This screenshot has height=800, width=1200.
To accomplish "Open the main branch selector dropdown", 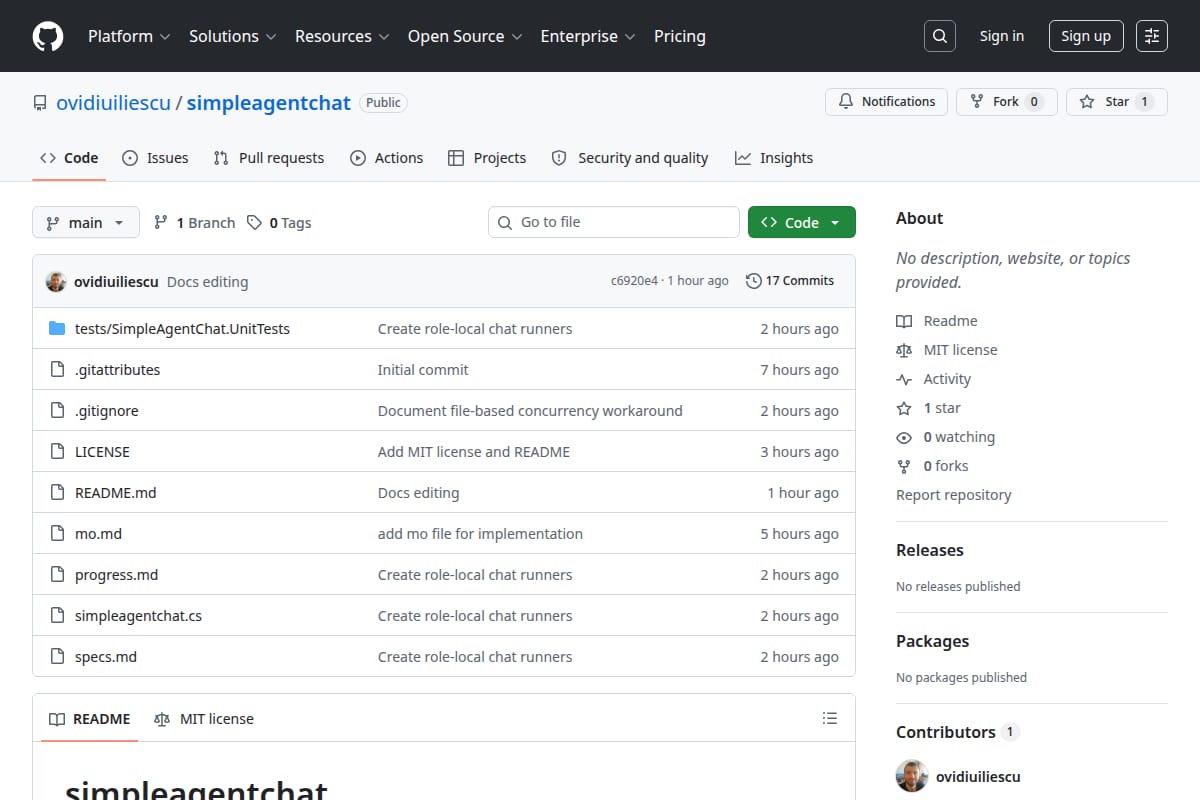I will [85, 222].
